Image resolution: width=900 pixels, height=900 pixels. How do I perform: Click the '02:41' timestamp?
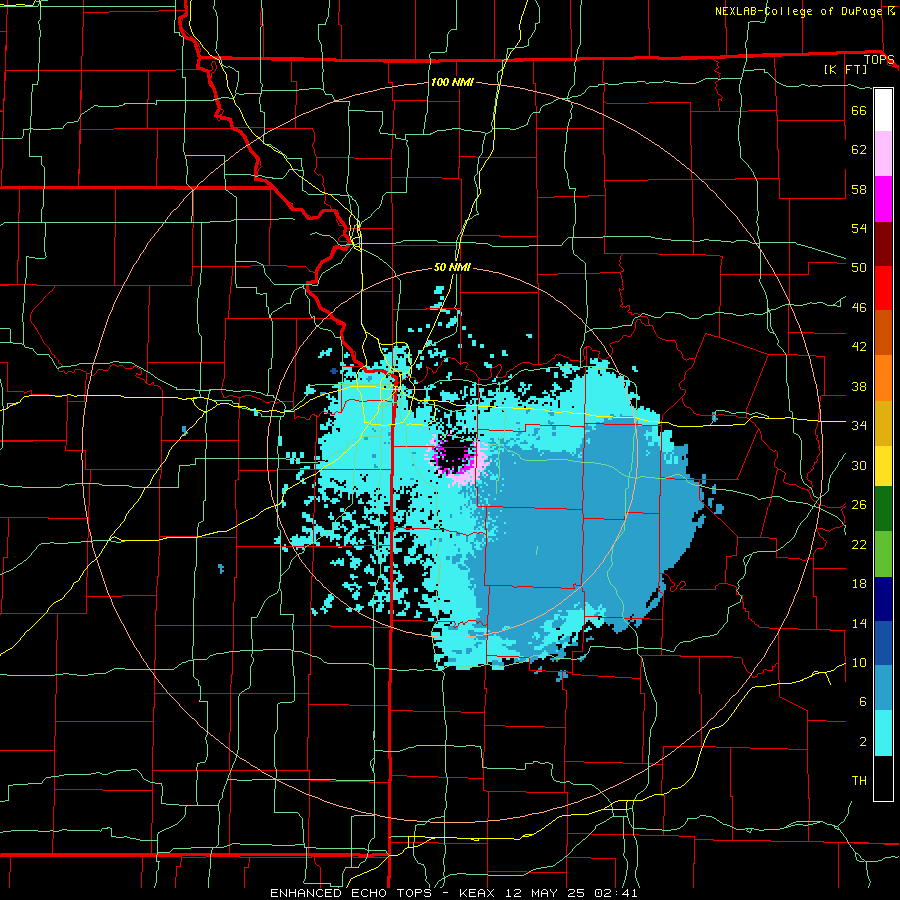click(616, 893)
